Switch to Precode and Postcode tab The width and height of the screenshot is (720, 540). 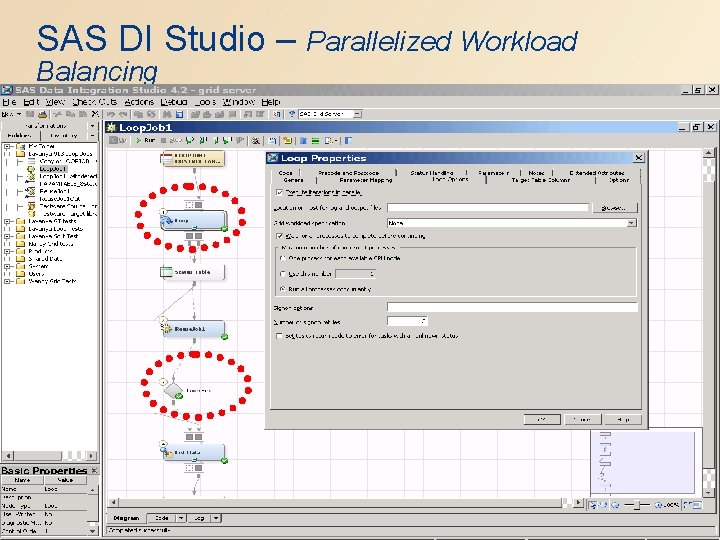[x=348, y=173]
